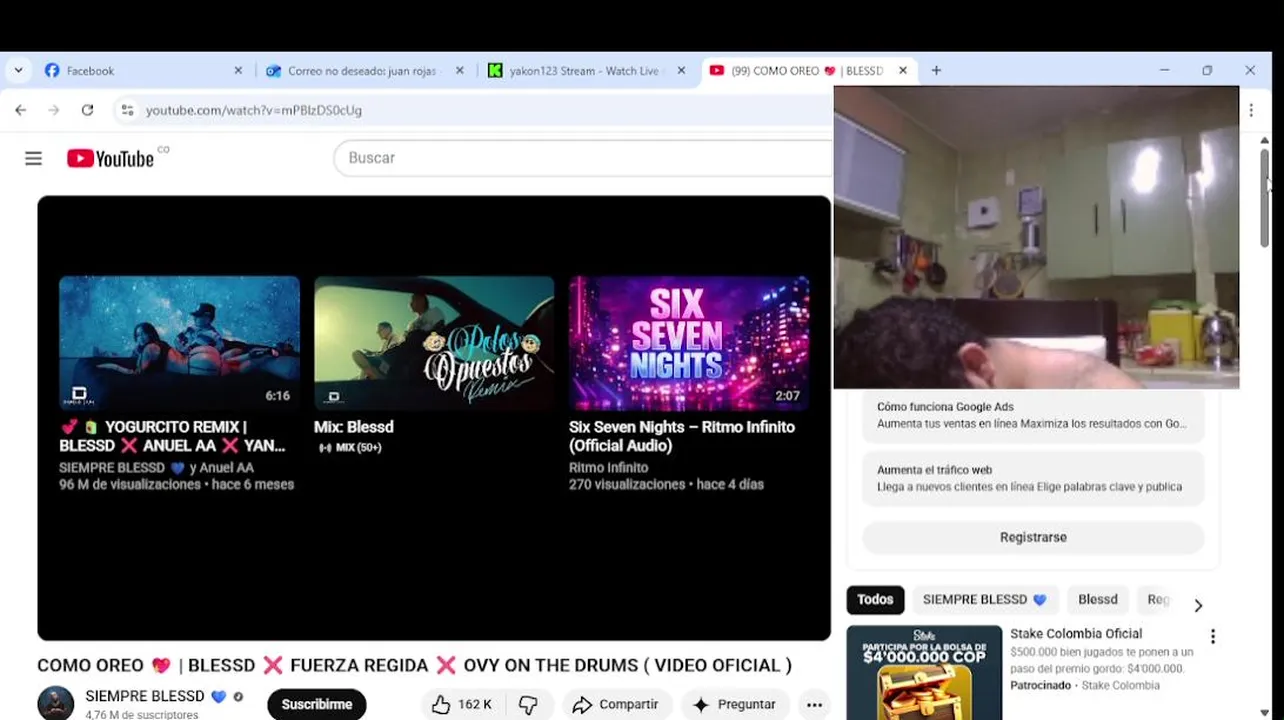Viewport: 1284px width, 720px height.
Task: Open YOGURCITO REMIX title link
Action: click(172, 436)
